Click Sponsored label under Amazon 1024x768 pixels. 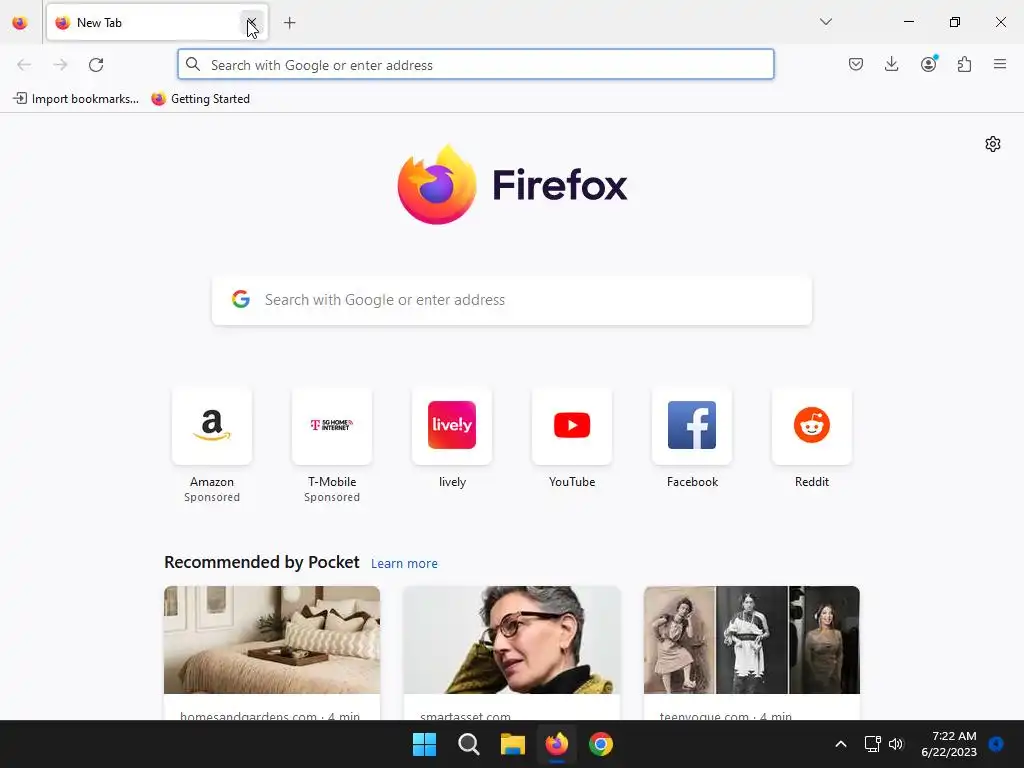(x=212, y=497)
